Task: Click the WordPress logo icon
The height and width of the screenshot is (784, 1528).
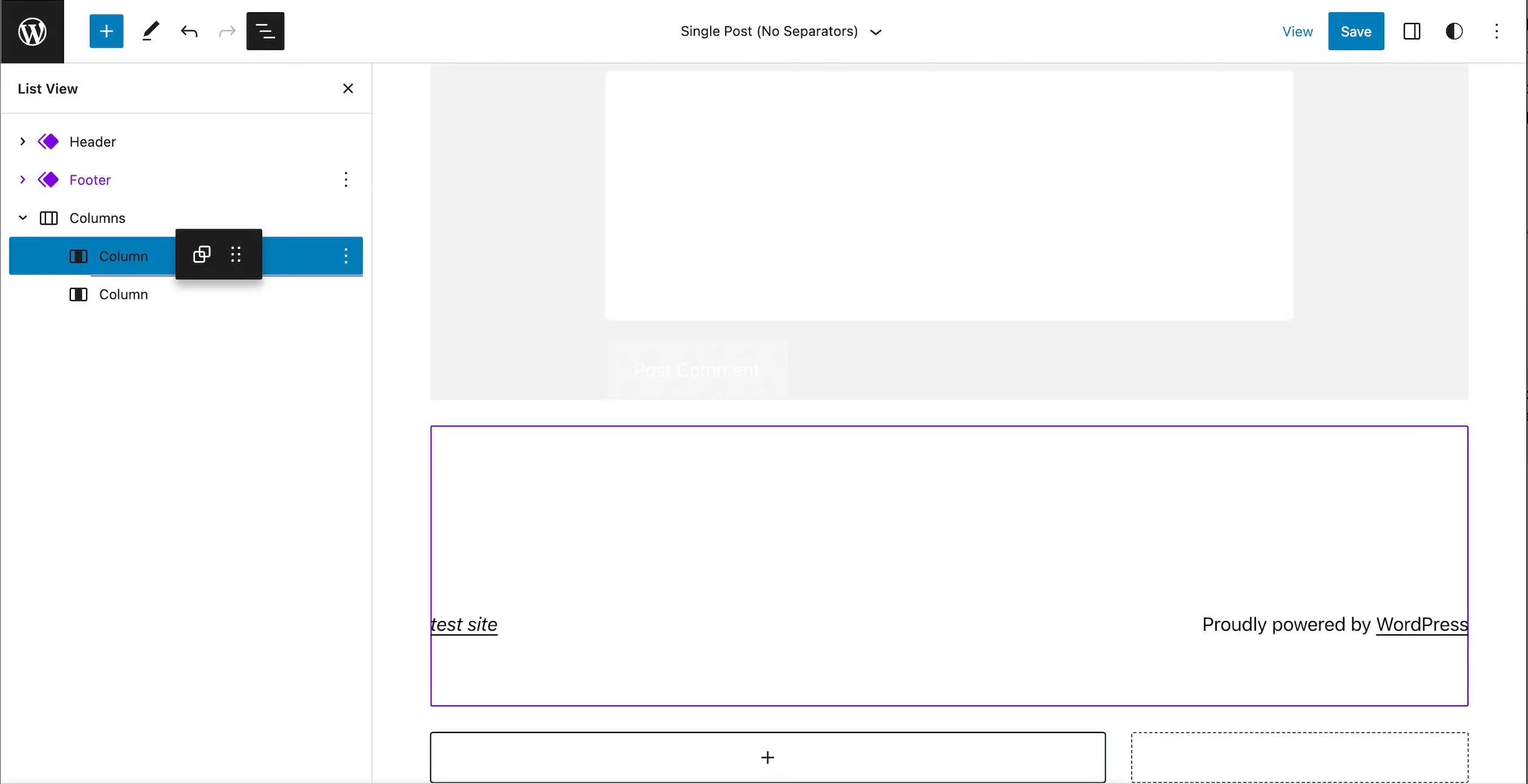Action: click(x=32, y=31)
